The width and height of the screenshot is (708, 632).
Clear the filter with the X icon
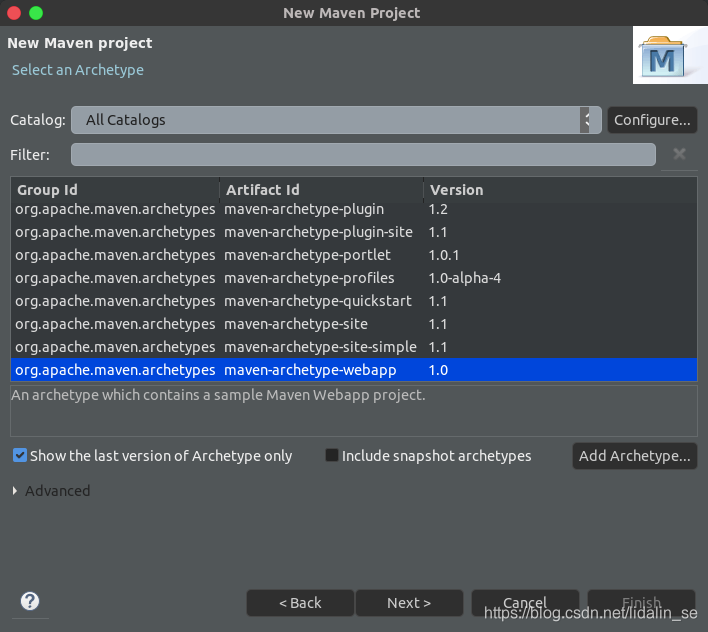click(679, 154)
